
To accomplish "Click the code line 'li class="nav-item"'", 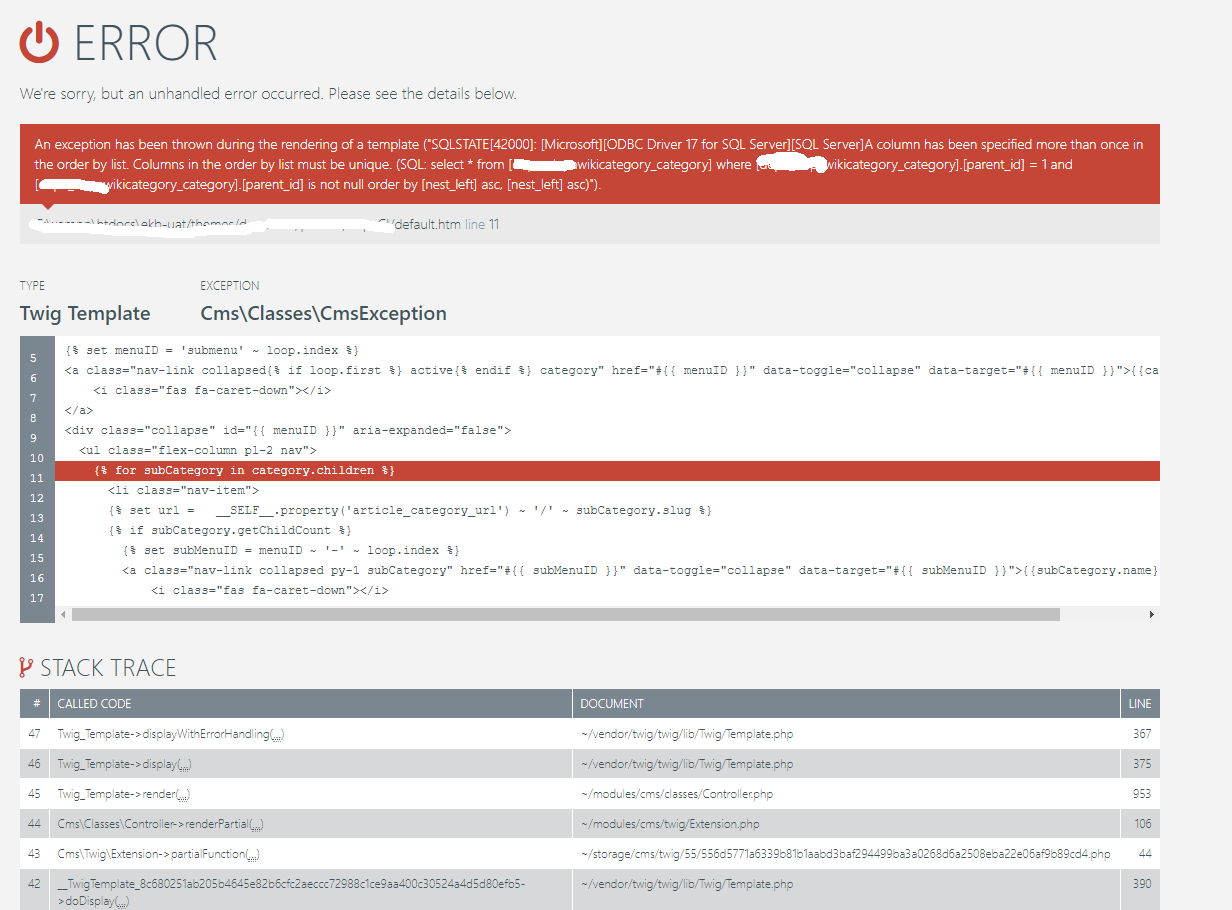I will pos(183,490).
